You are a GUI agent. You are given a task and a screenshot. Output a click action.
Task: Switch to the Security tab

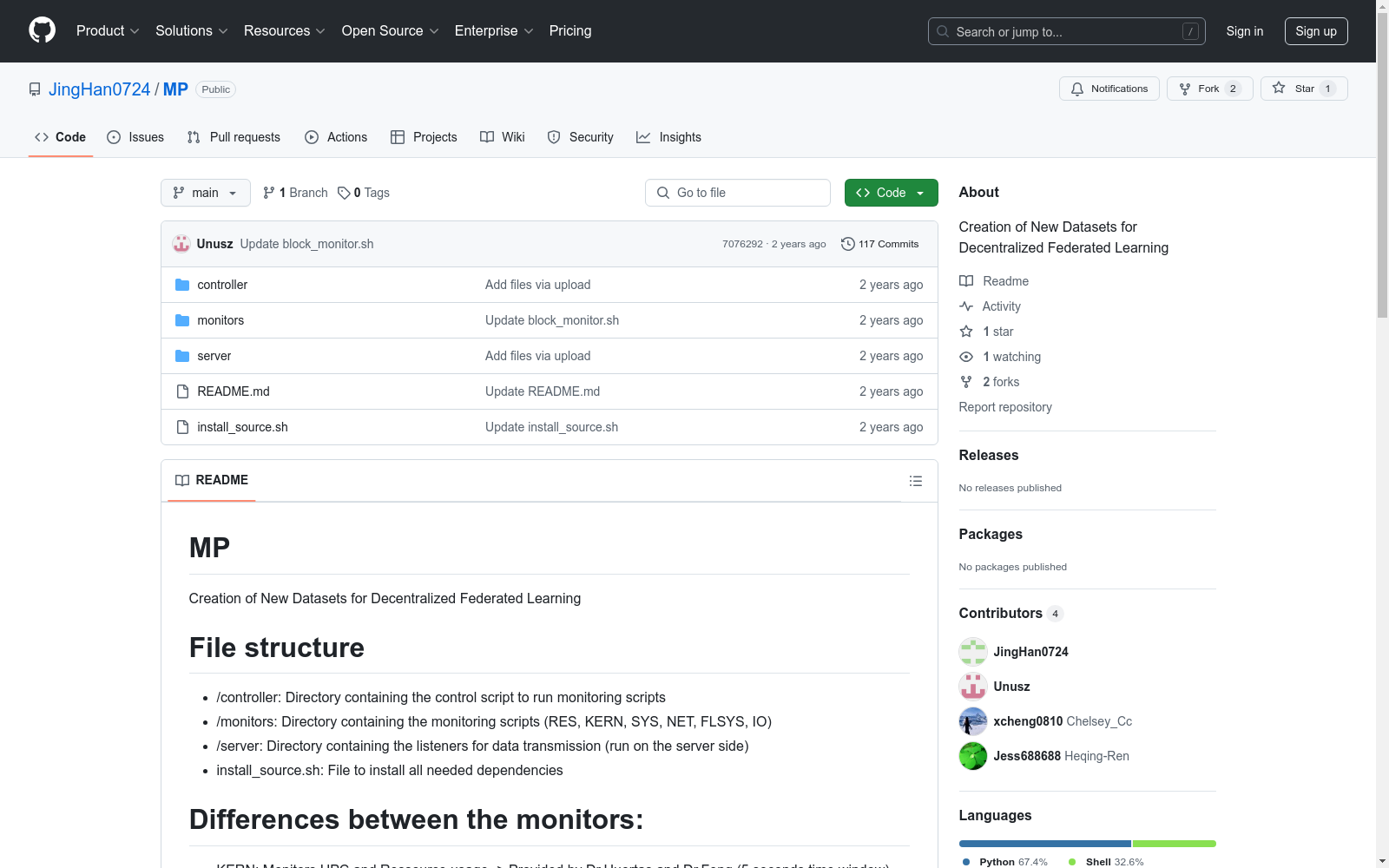[x=581, y=137]
